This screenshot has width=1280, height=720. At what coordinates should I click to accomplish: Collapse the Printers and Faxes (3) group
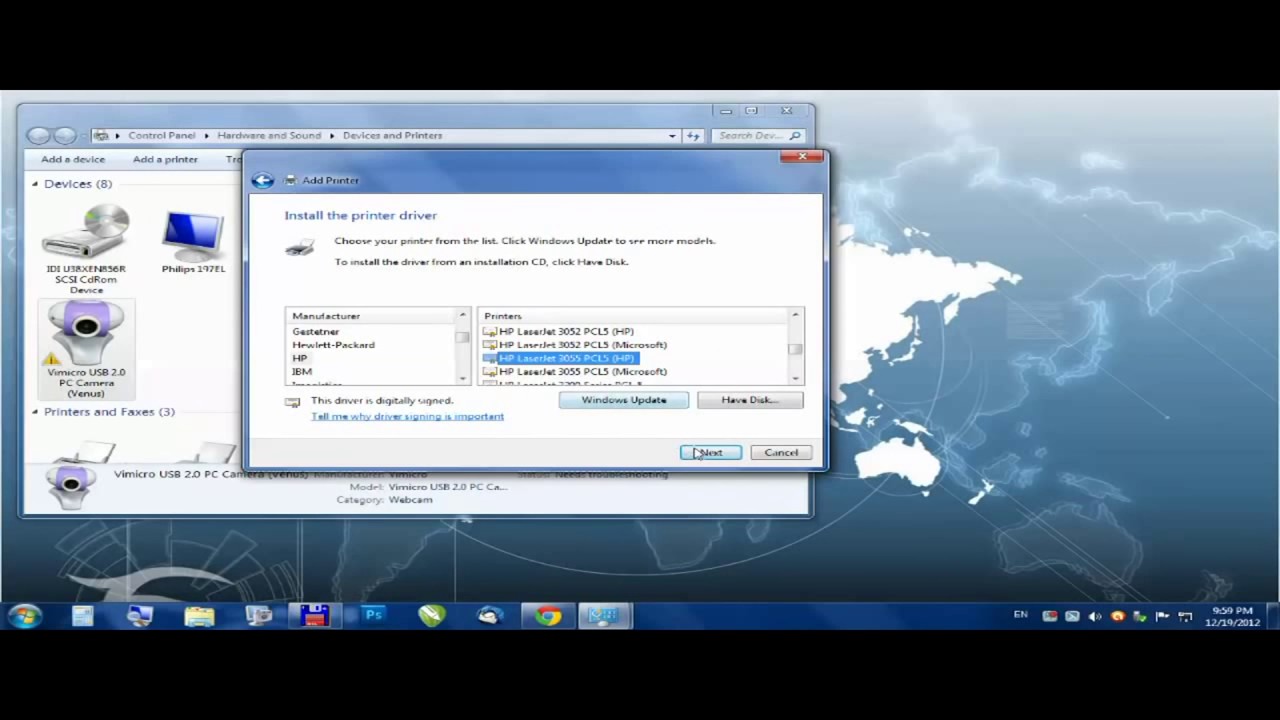[35, 412]
